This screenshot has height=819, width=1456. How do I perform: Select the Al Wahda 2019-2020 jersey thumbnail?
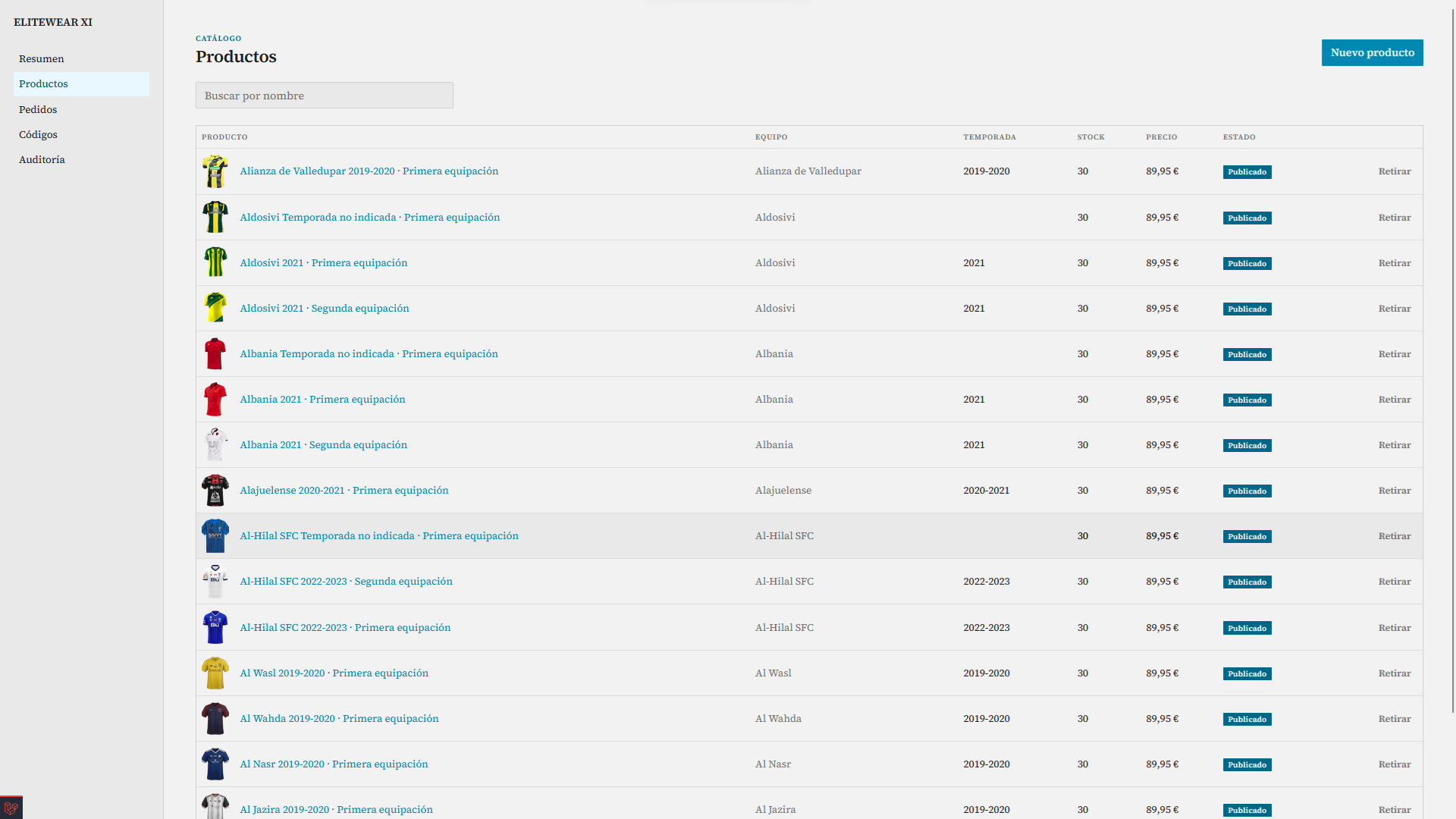[x=215, y=718]
